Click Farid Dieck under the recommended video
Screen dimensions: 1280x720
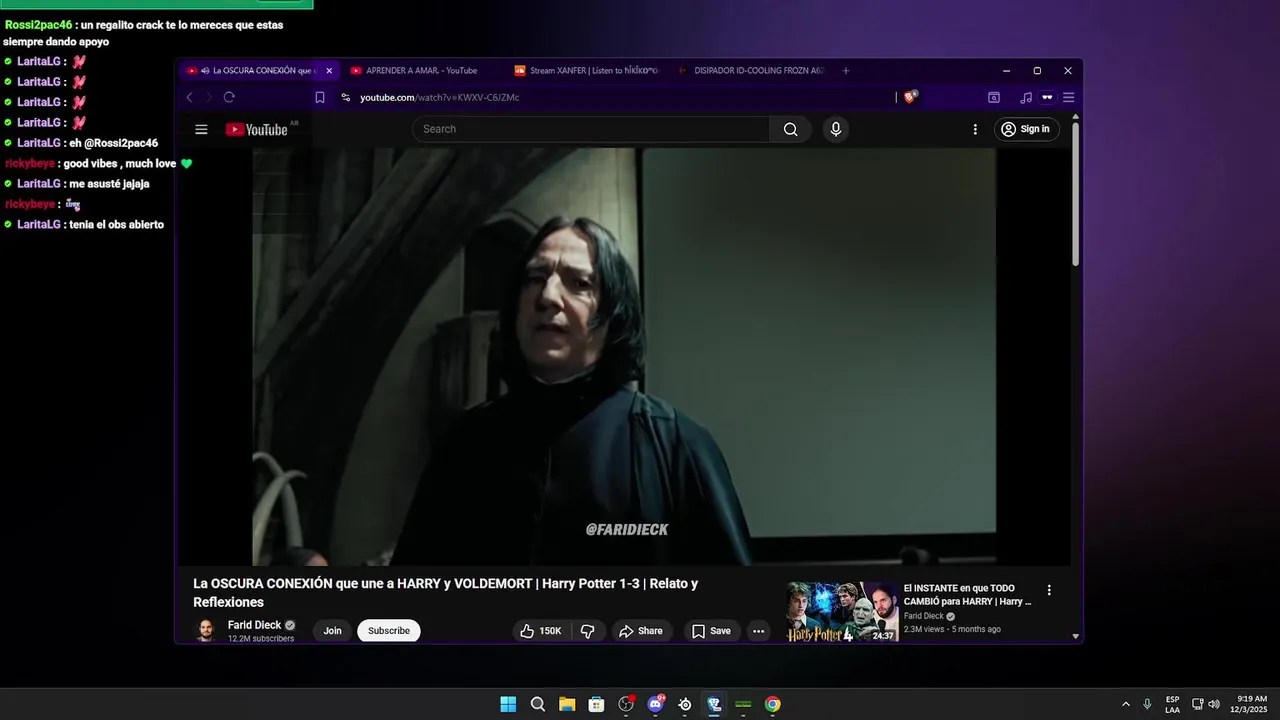click(924, 616)
